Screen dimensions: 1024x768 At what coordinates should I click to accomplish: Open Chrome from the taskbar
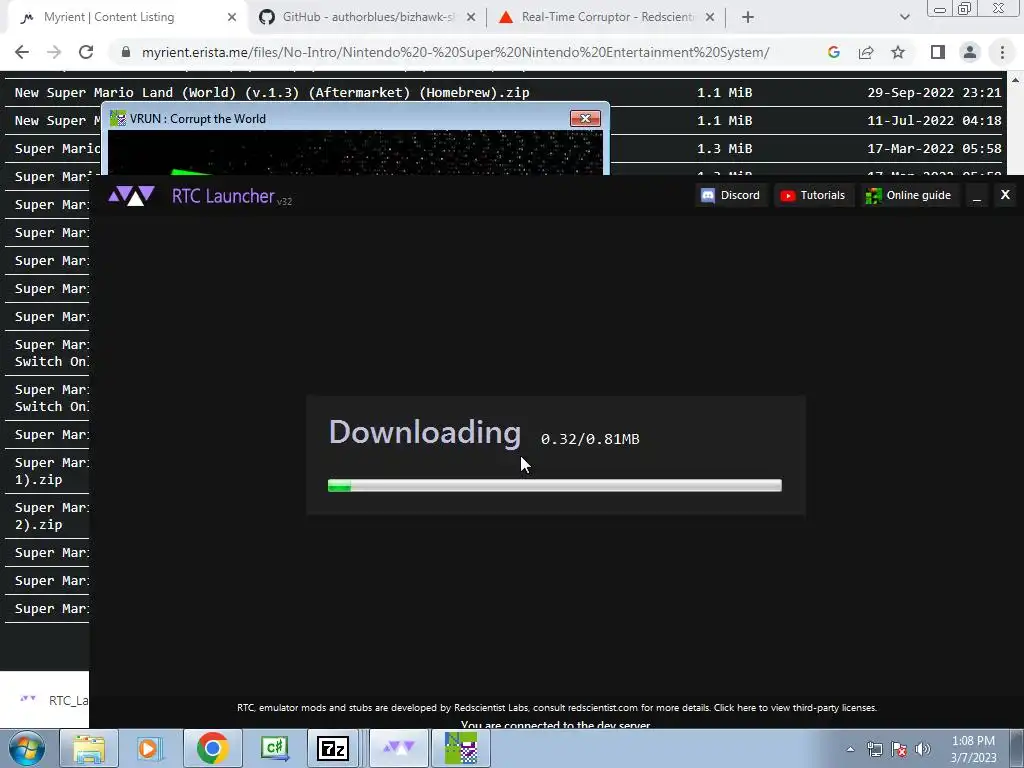pos(212,748)
